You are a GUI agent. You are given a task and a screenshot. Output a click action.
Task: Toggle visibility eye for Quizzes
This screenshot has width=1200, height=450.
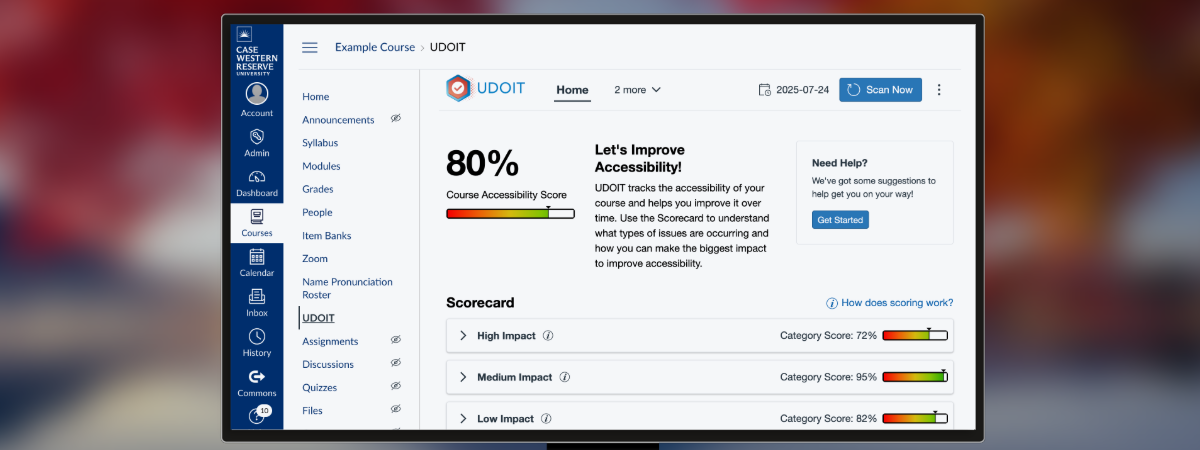click(396, 387)
